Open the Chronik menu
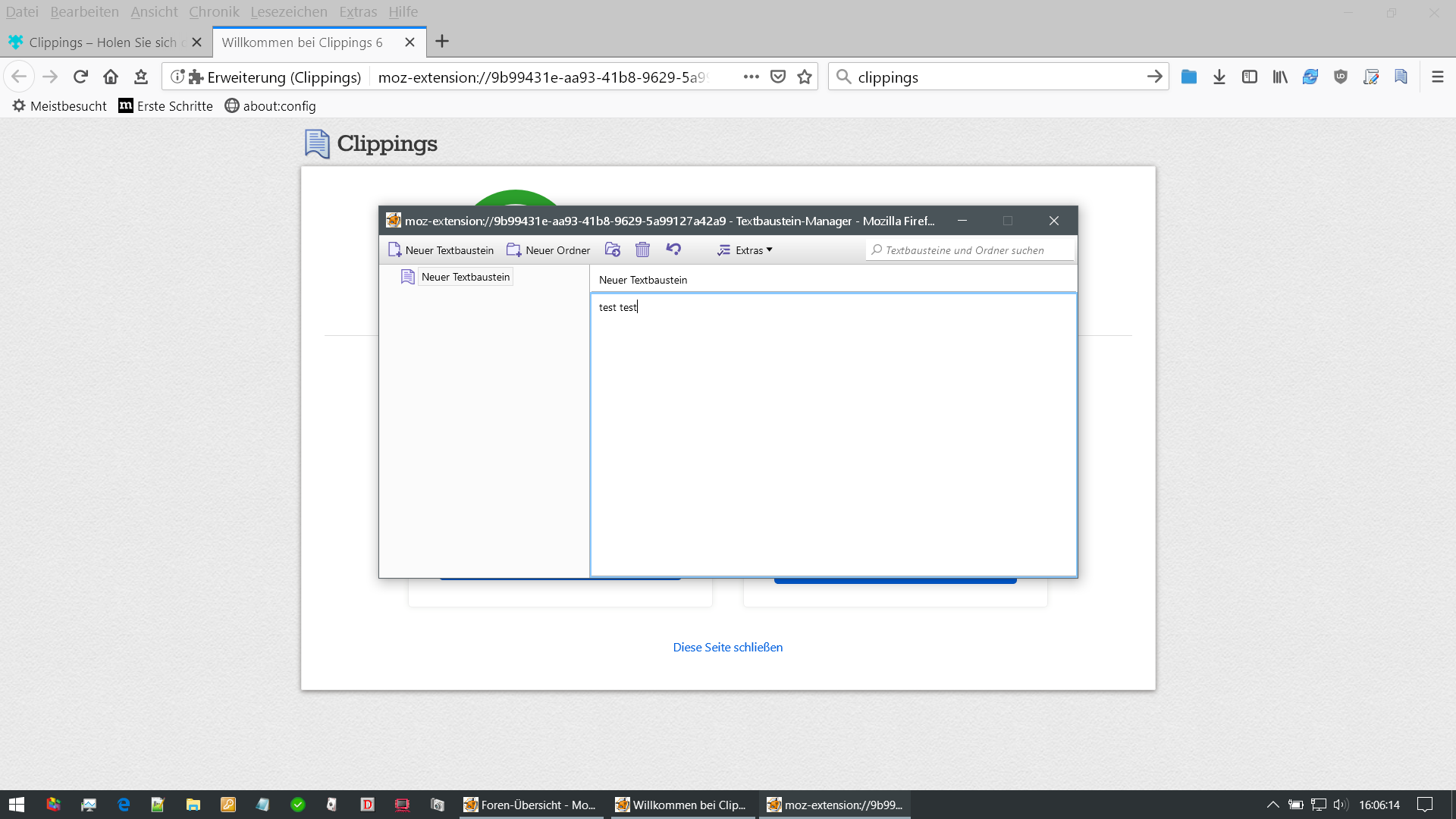Image resolution: width=1456 pixels, height=819 pixels. (214, 11)
